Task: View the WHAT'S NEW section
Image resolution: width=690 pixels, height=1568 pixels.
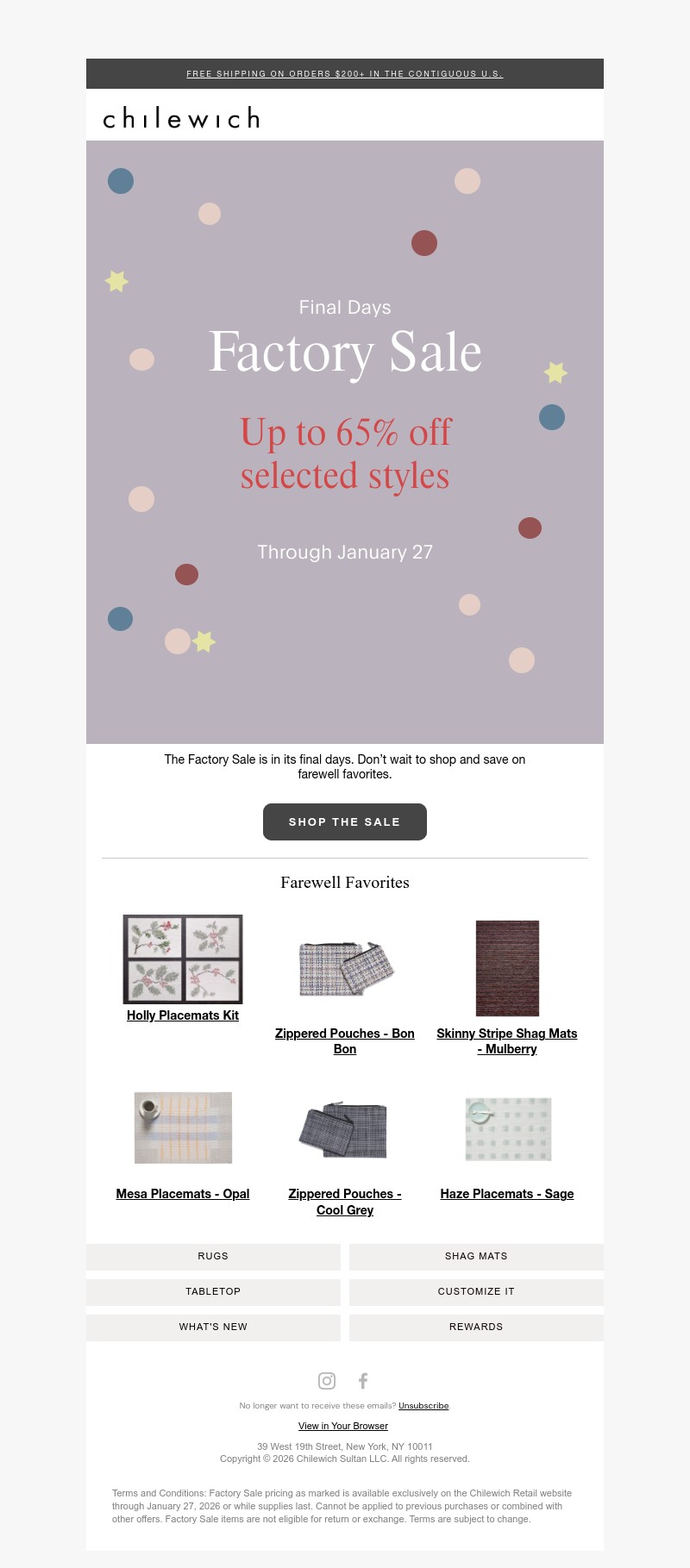Action: [213, 1327]
